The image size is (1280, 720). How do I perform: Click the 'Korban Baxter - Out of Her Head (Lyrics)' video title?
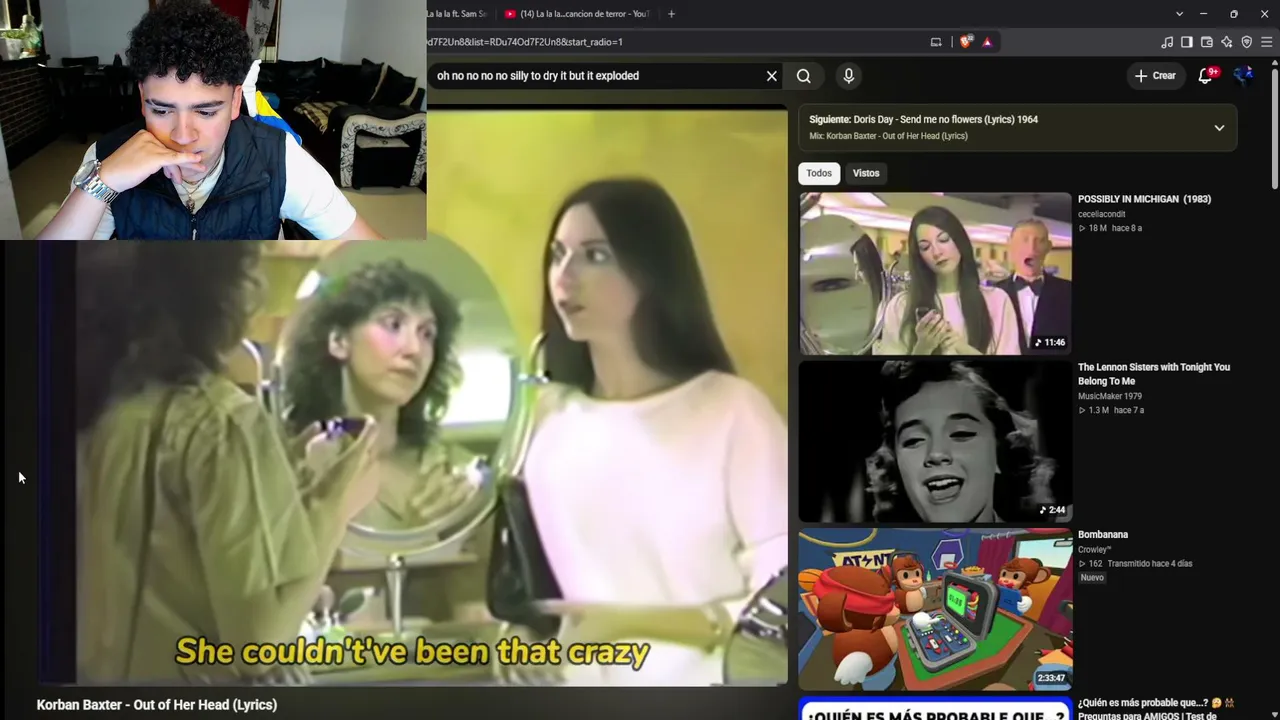coord(157,705)
